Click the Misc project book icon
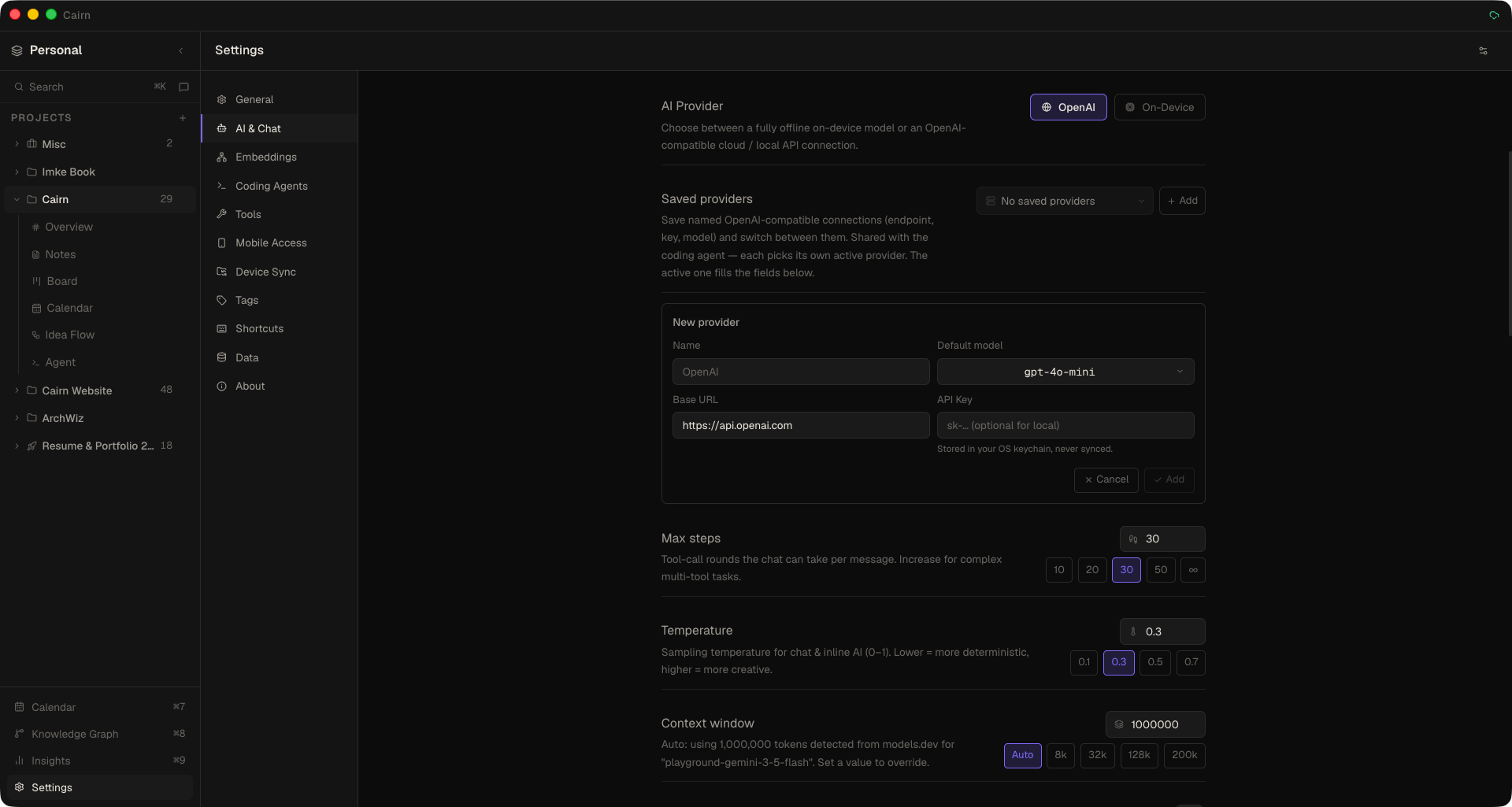Viewport: 1512px width, 807px height. click(x=32, y=144)
